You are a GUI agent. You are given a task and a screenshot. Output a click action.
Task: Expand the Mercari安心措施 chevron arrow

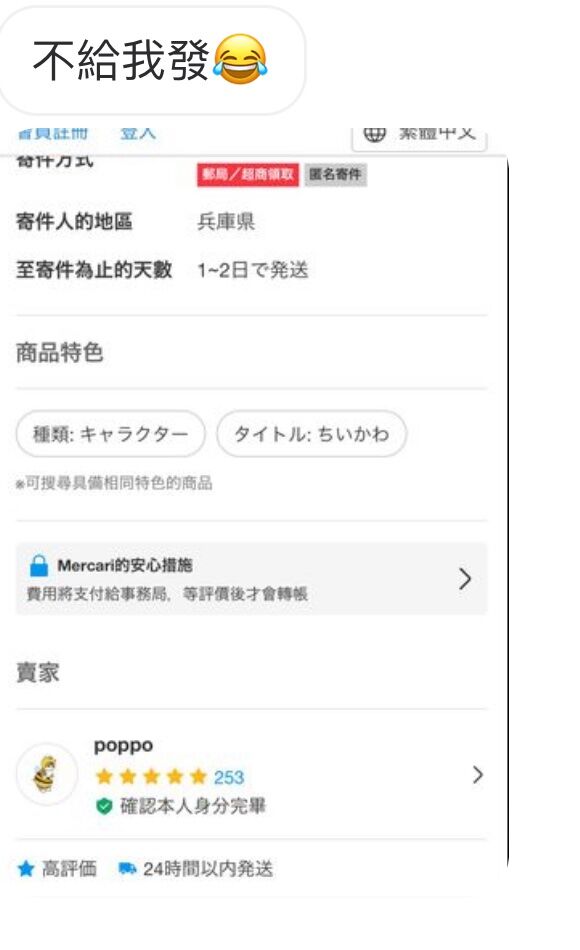[x=465, y=579]
